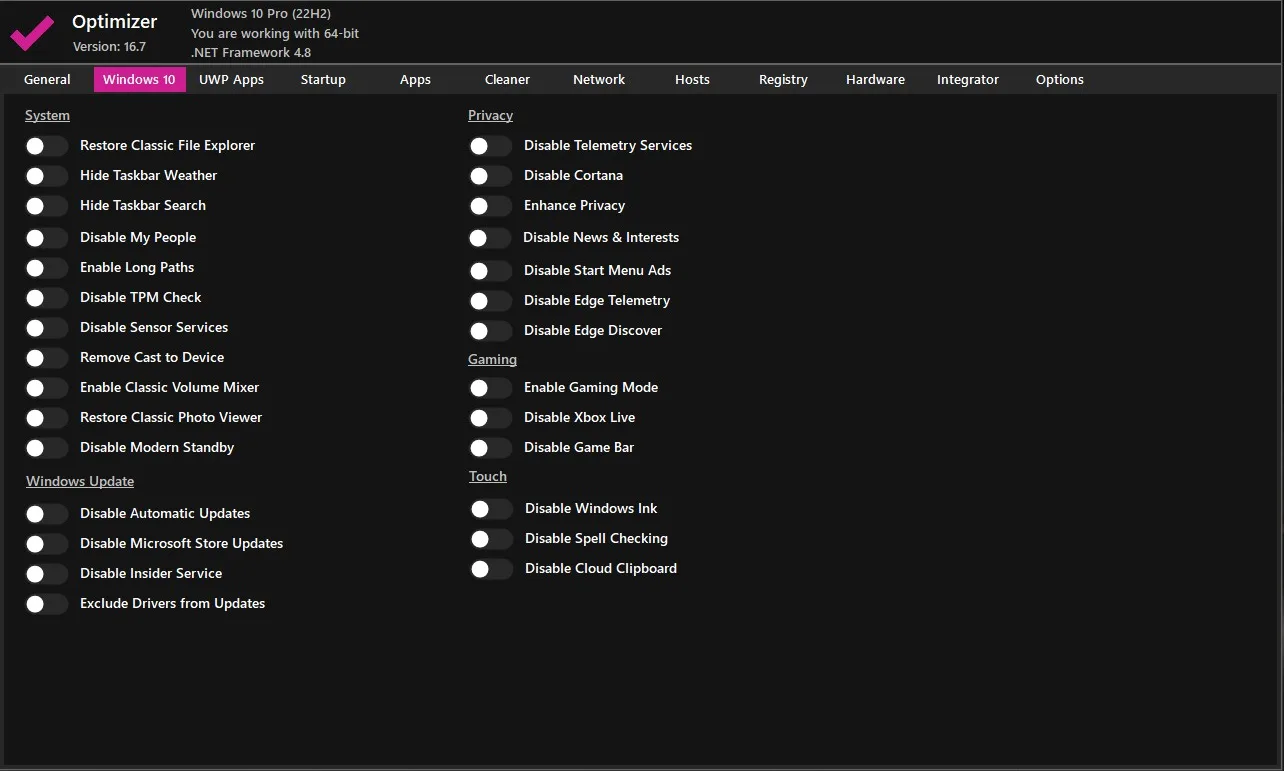Toggle Disable Windows Ink
Viewport: 1284px width, 771px height.
click(x=491, y=509)
